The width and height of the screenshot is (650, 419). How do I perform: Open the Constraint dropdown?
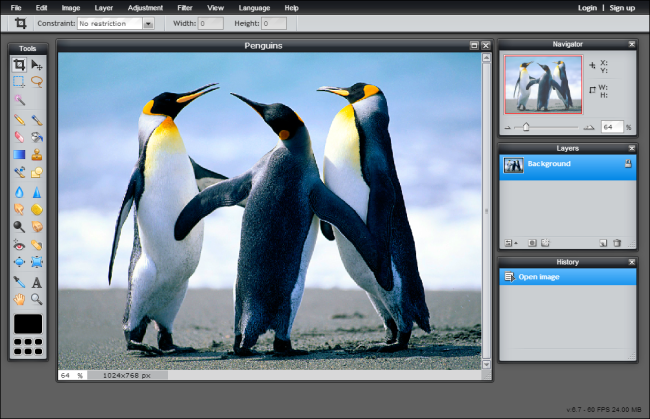coord(148,23)
